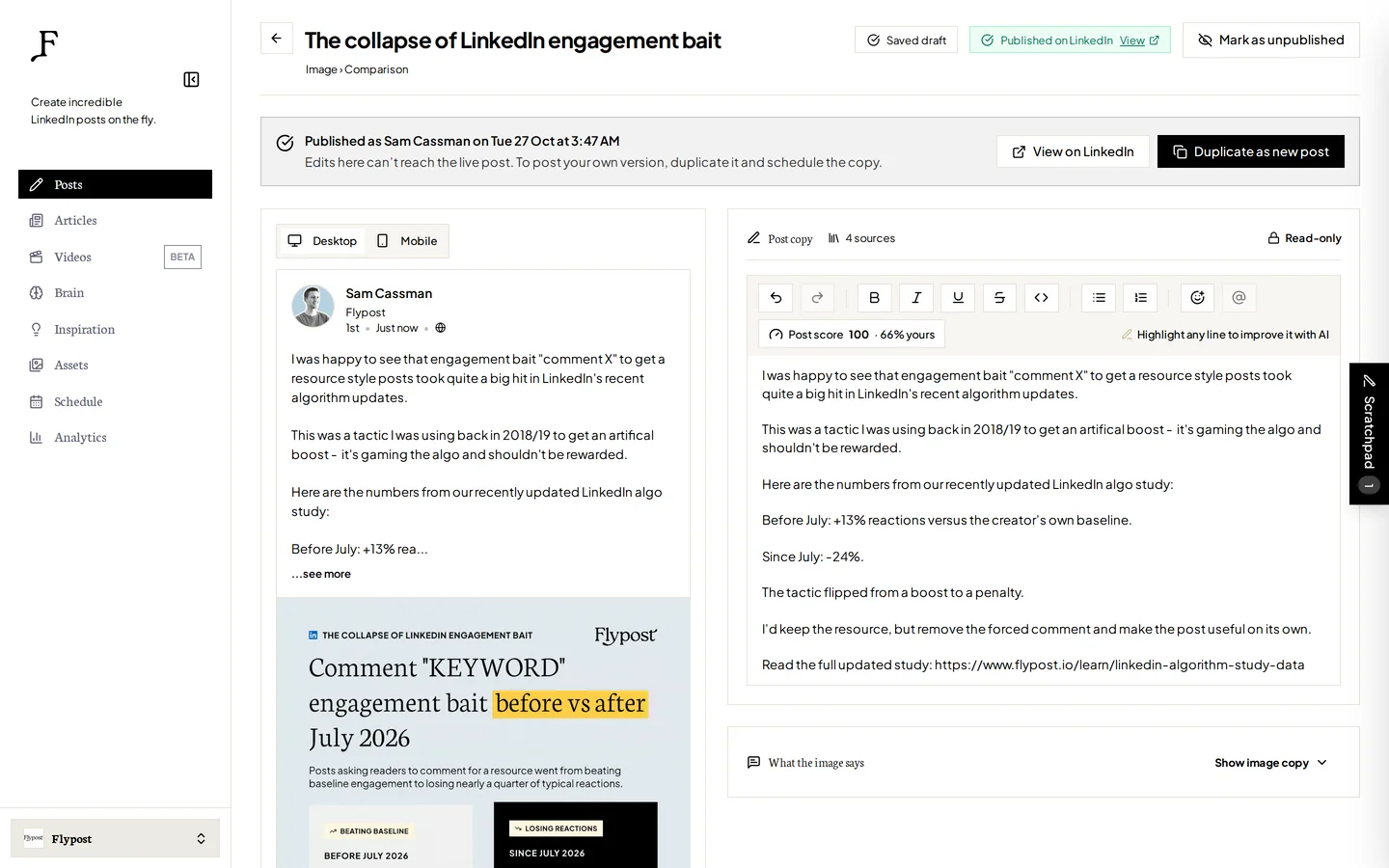Image resolution: width=1389 pixels, height=868 pixels.
Task: Open the Articles section
Action: click(x=115, y=221)
